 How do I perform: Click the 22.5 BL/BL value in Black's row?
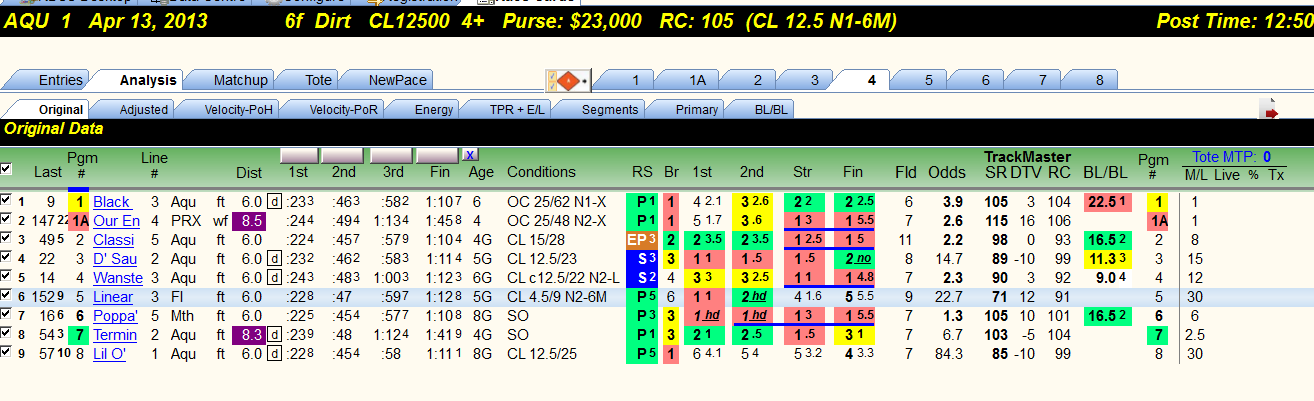[x=1107, y=202]
